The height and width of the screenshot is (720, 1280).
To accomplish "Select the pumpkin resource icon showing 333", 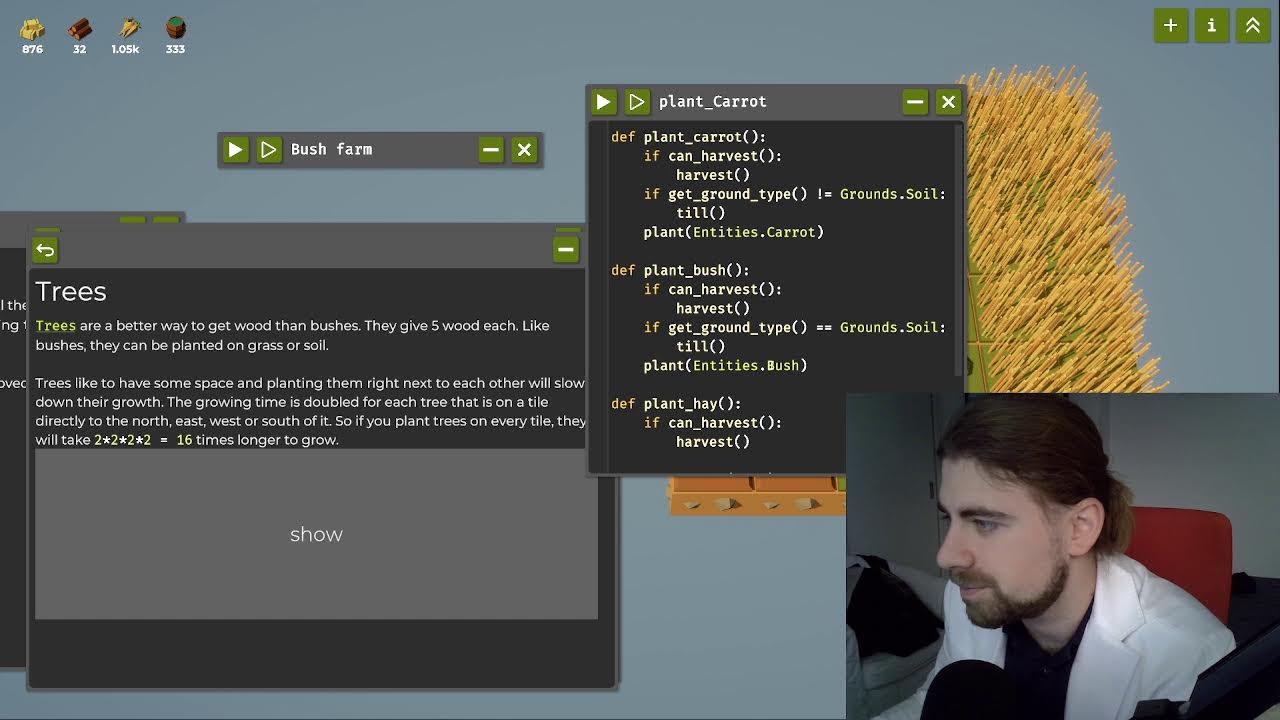I will coord(176,27).
